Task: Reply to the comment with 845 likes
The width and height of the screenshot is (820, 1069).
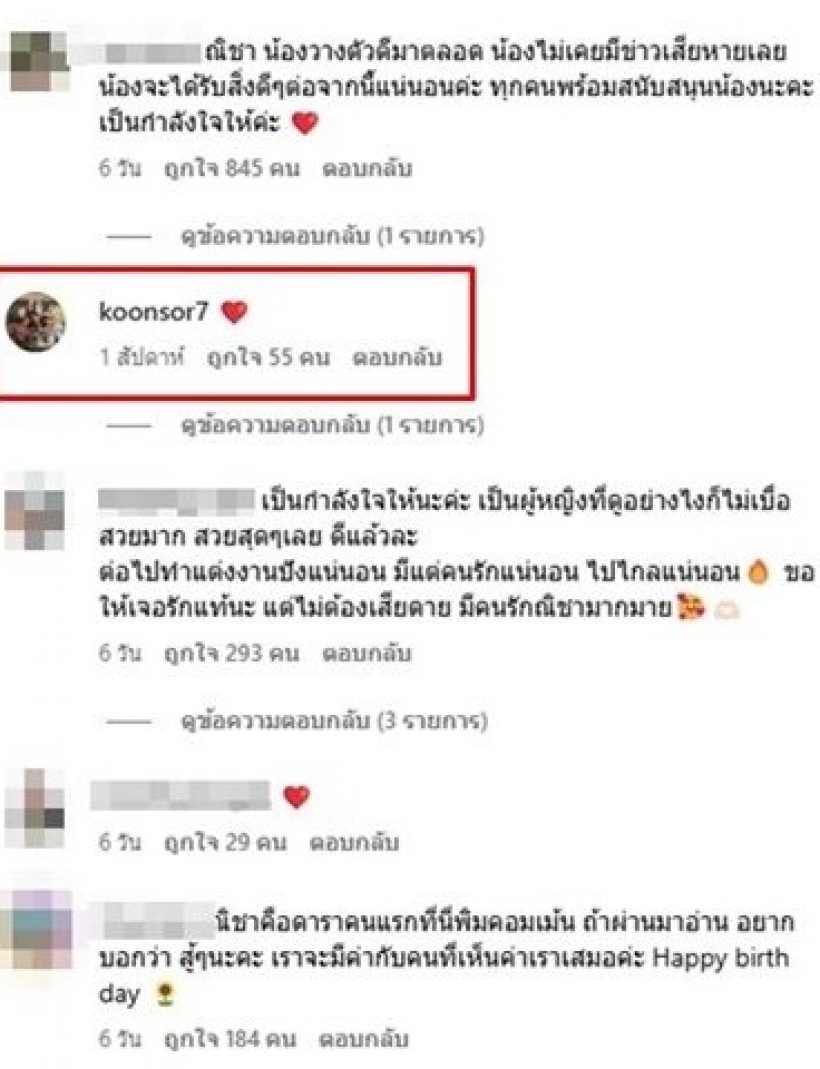Action: pos(367,168)
